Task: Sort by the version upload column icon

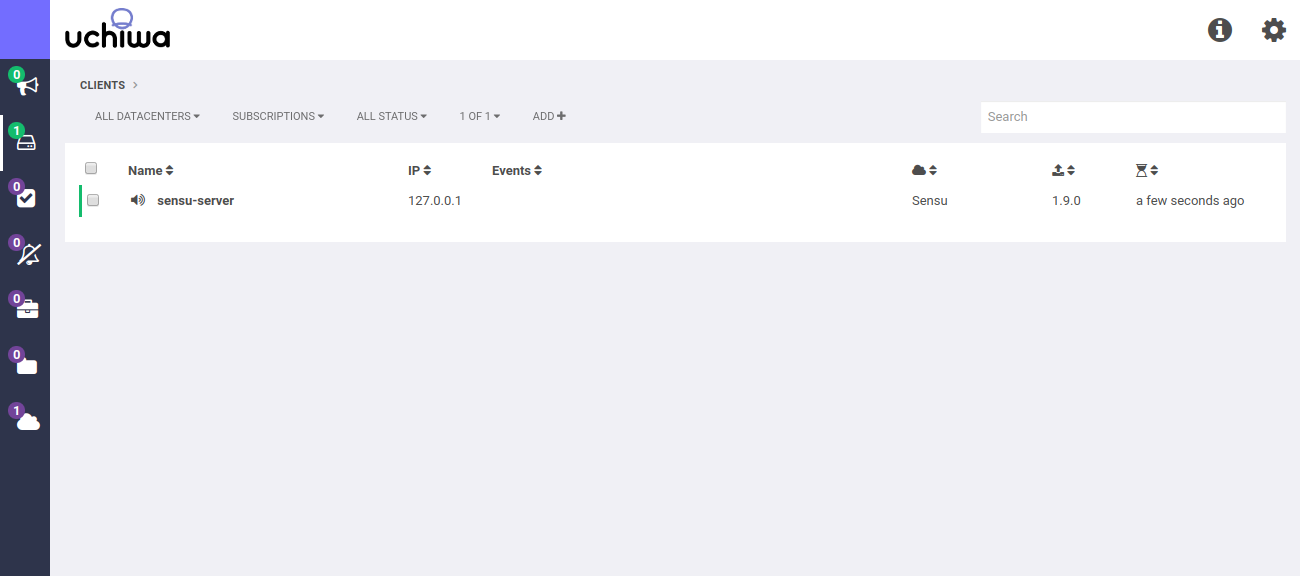Action: 1063,171
